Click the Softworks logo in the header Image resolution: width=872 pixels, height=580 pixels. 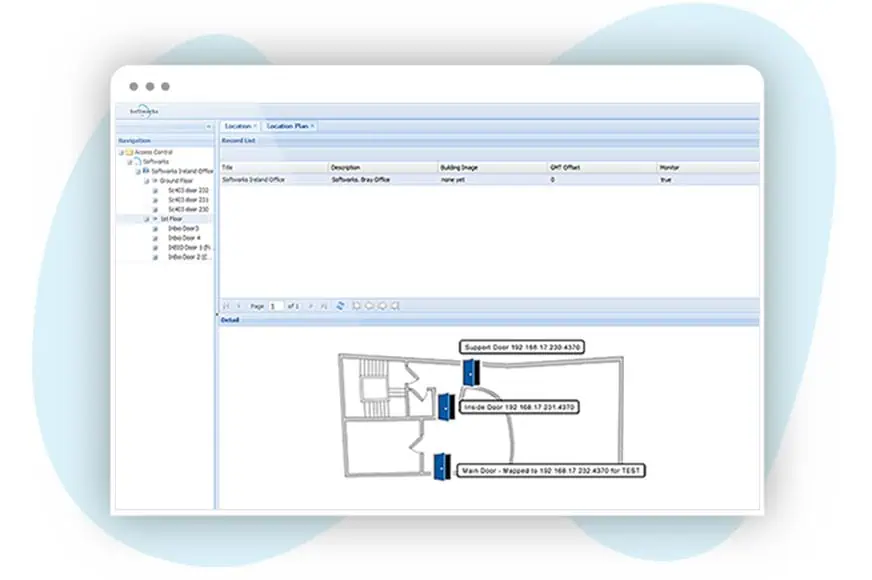tap(144, 111)
